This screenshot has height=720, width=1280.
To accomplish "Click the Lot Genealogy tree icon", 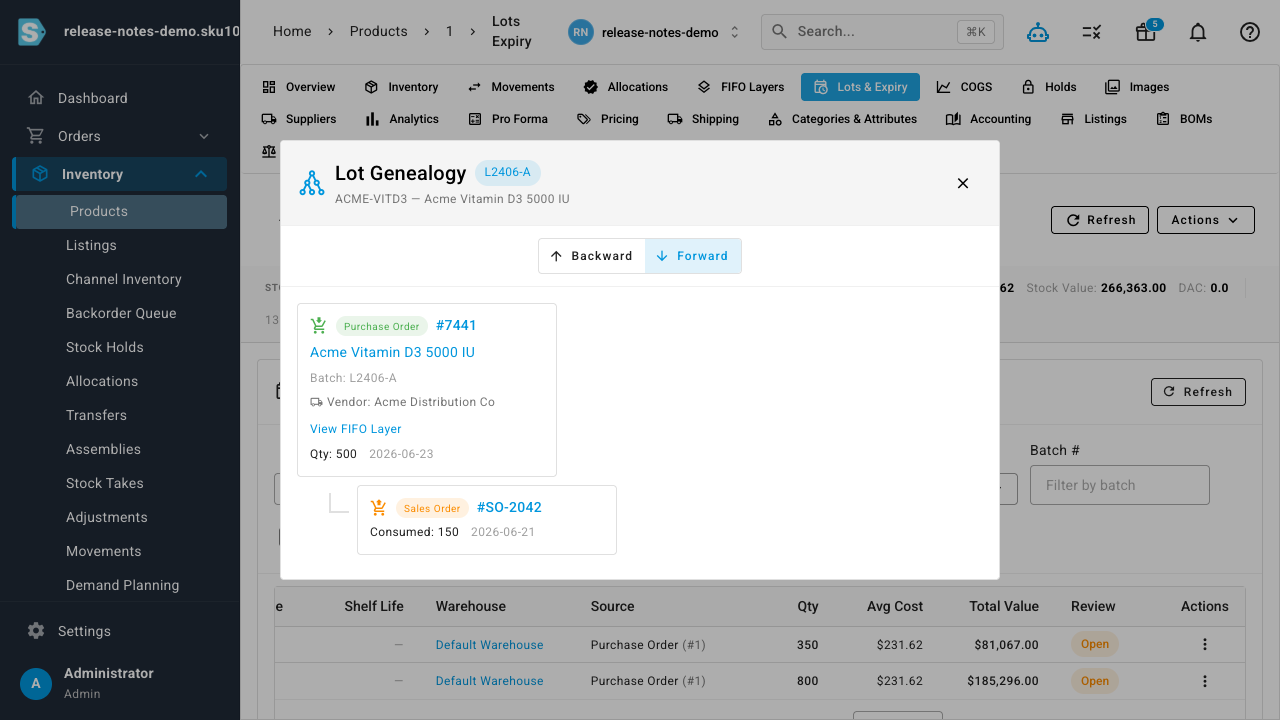I will click(x=312, y=183).
